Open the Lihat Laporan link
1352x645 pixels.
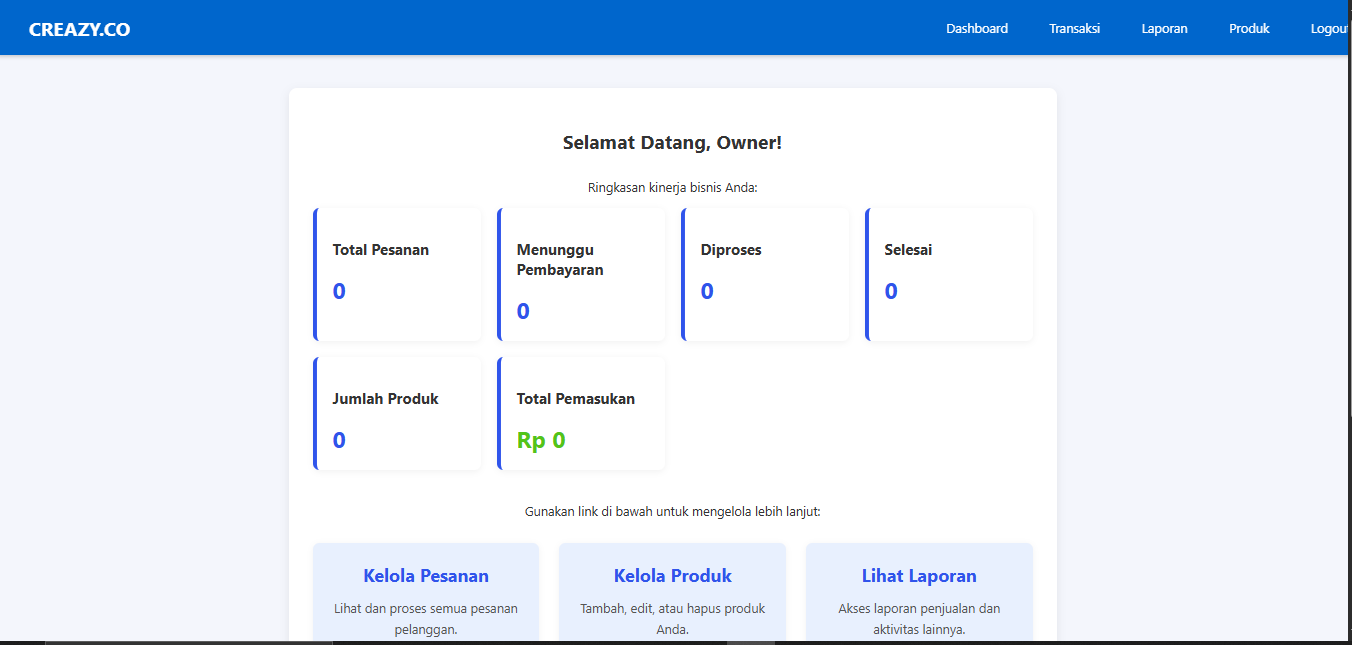[919, 575]
